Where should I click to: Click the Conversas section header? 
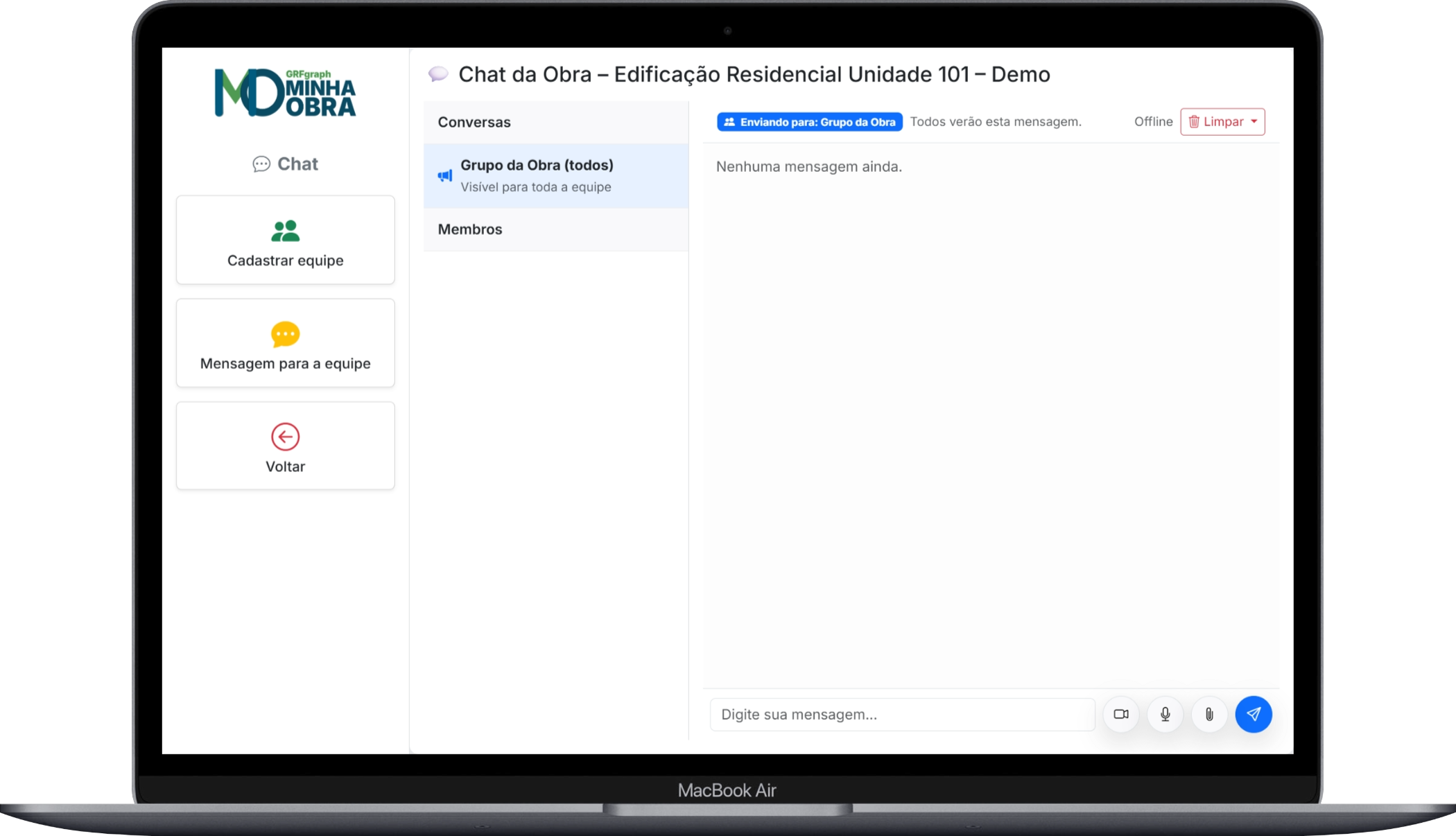pos(474,122)
